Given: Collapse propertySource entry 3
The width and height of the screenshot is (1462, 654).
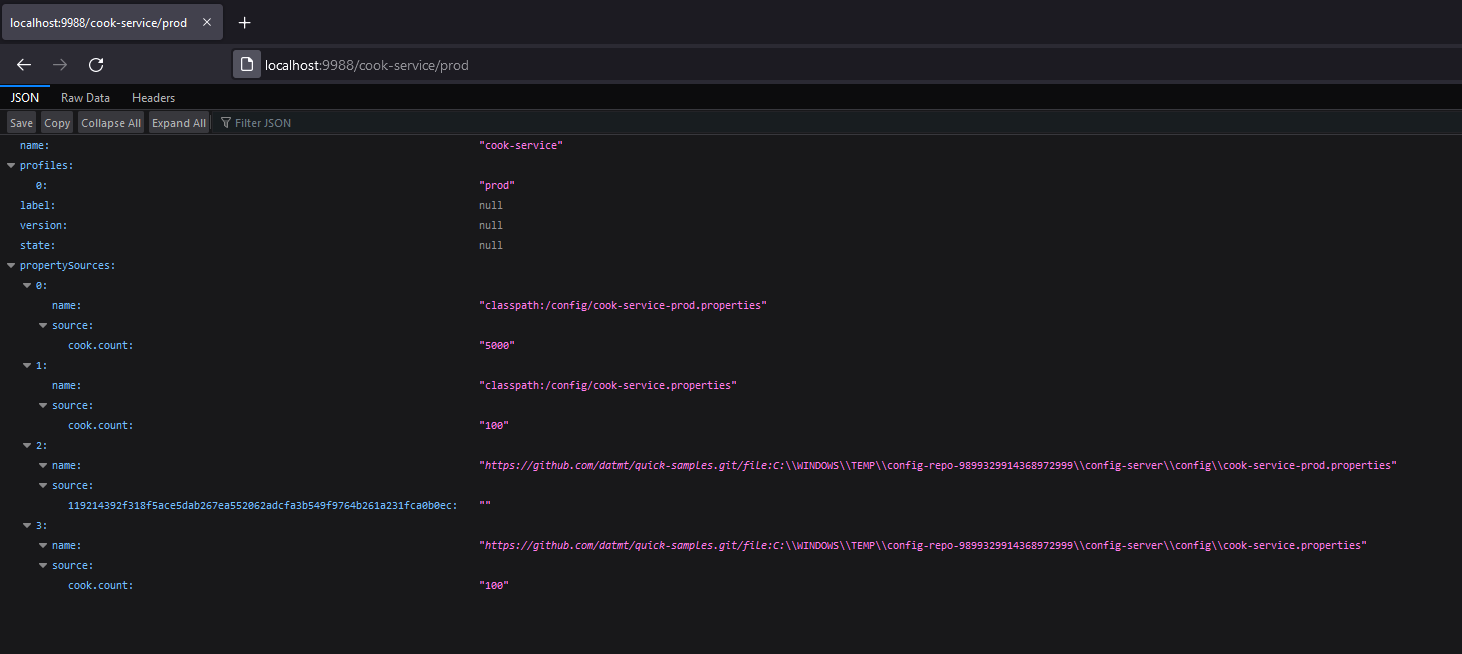Looking at the screenshot, I should 26,525.
